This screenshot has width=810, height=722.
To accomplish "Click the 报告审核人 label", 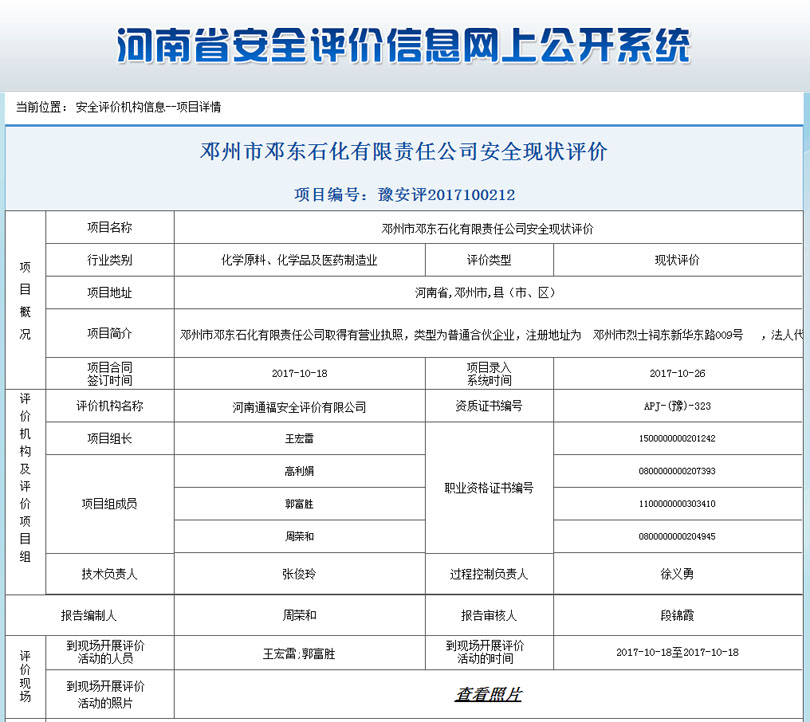I will tap(489, 615).
